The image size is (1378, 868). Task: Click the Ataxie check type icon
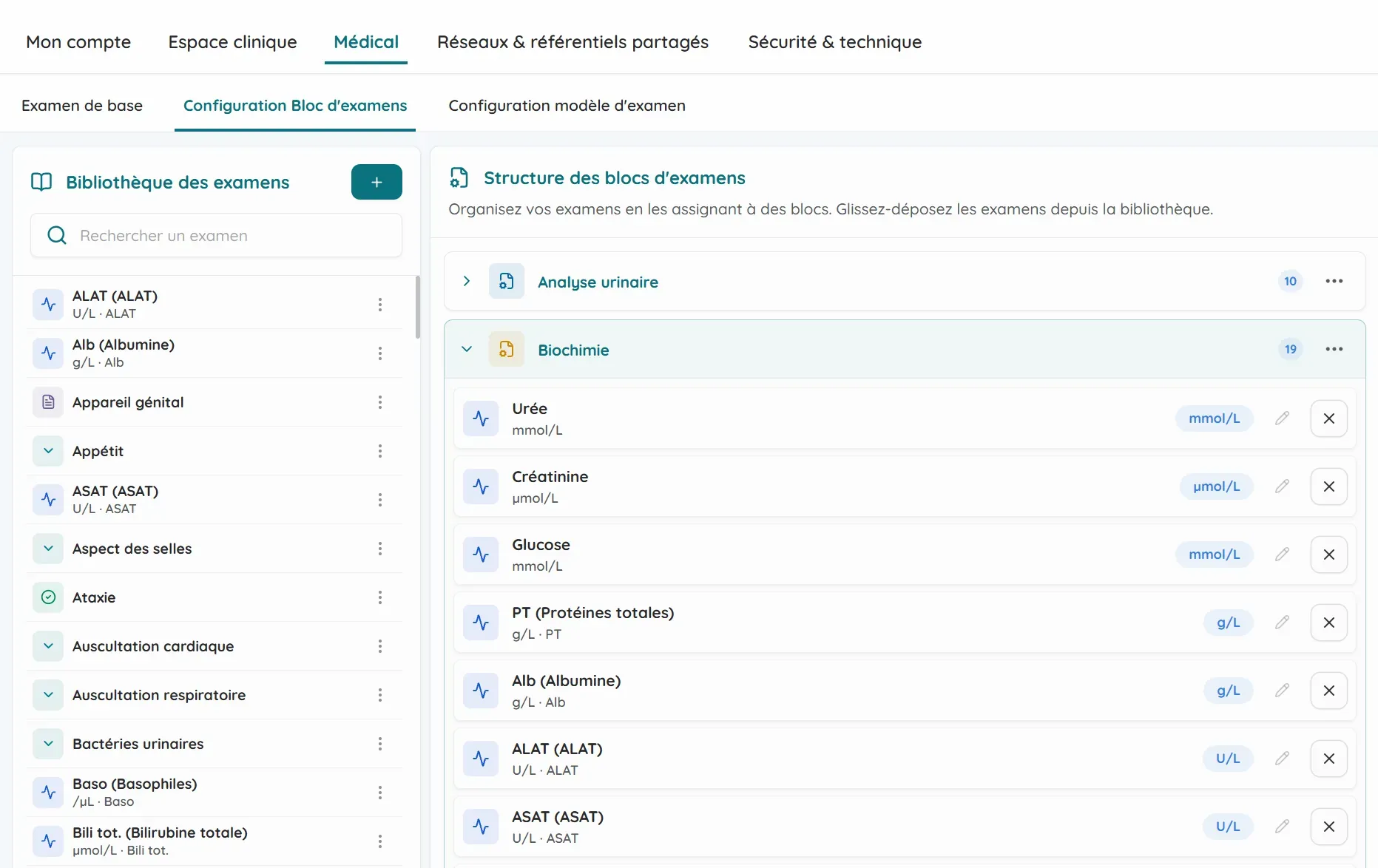48,597
